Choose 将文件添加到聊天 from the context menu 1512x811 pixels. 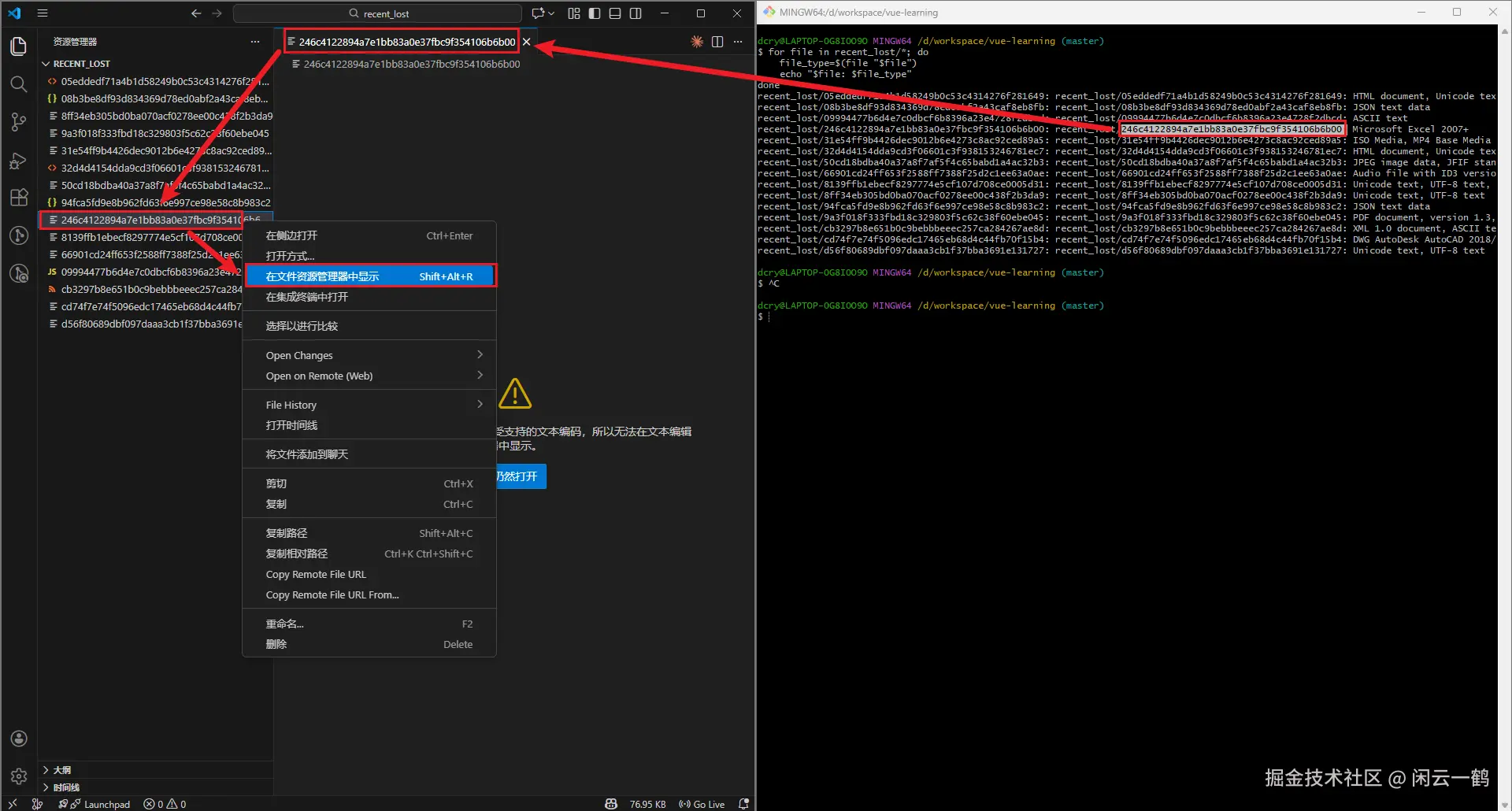coord(369,454)
